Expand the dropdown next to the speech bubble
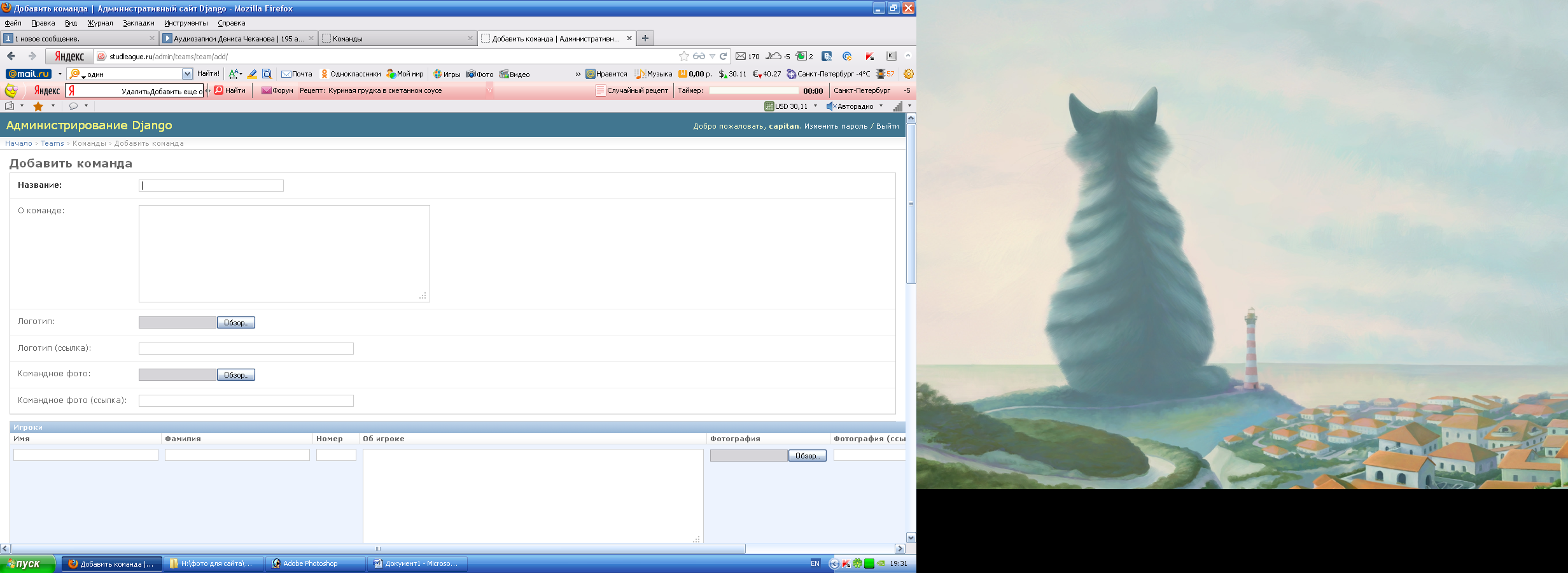The width and height of the screenshot is (1568, 573). (x=86, y=106)
